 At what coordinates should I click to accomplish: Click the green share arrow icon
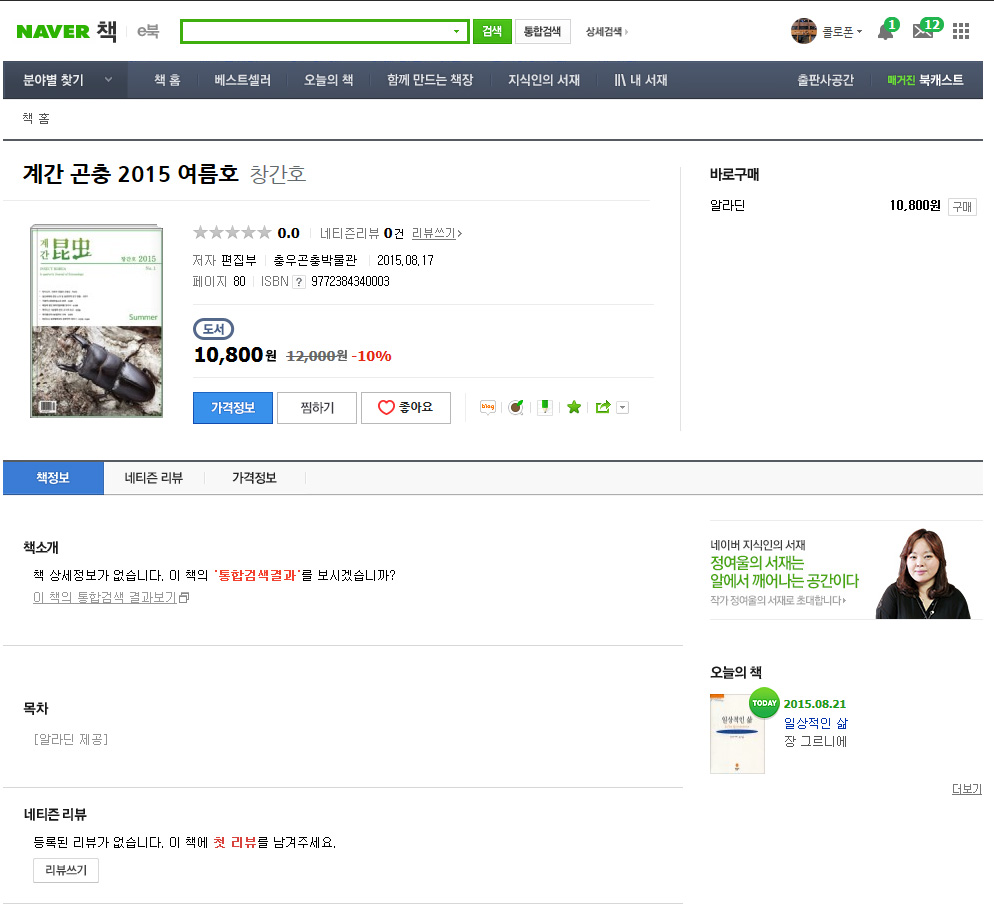coord(603,407)
